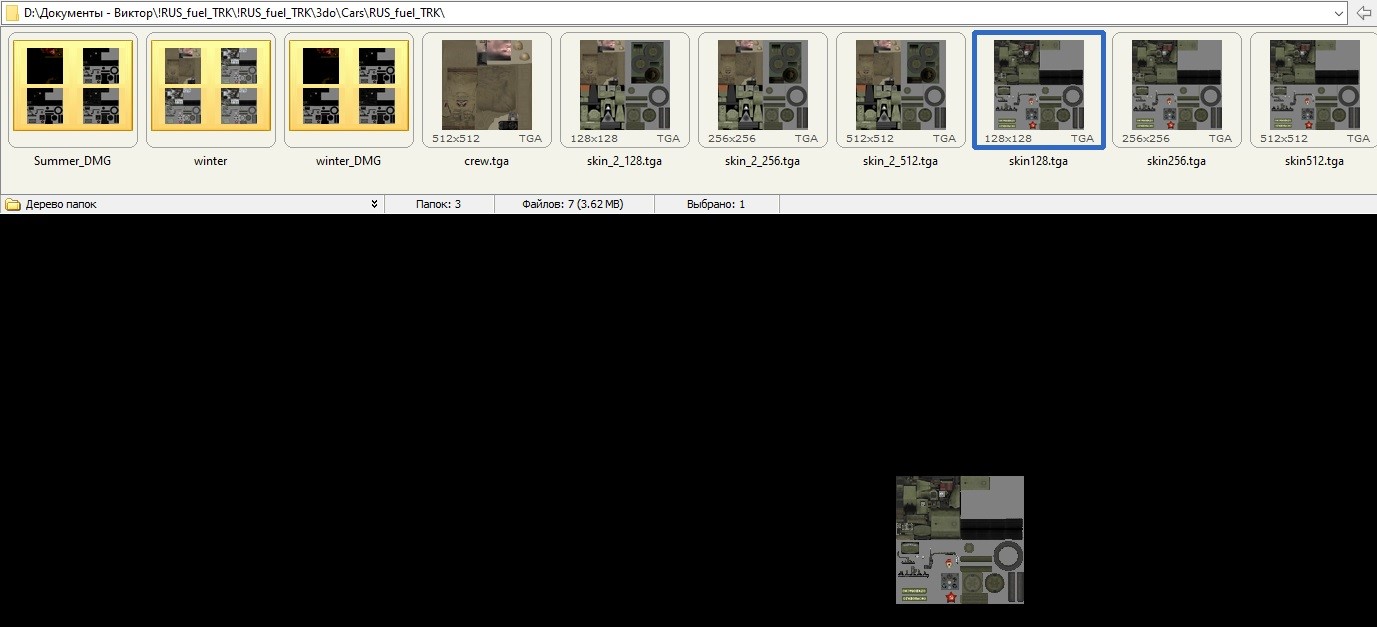Open the Summer_DMG folder thumbnail
This screenshot has width=1377, height=627.
tap(73, 90)
